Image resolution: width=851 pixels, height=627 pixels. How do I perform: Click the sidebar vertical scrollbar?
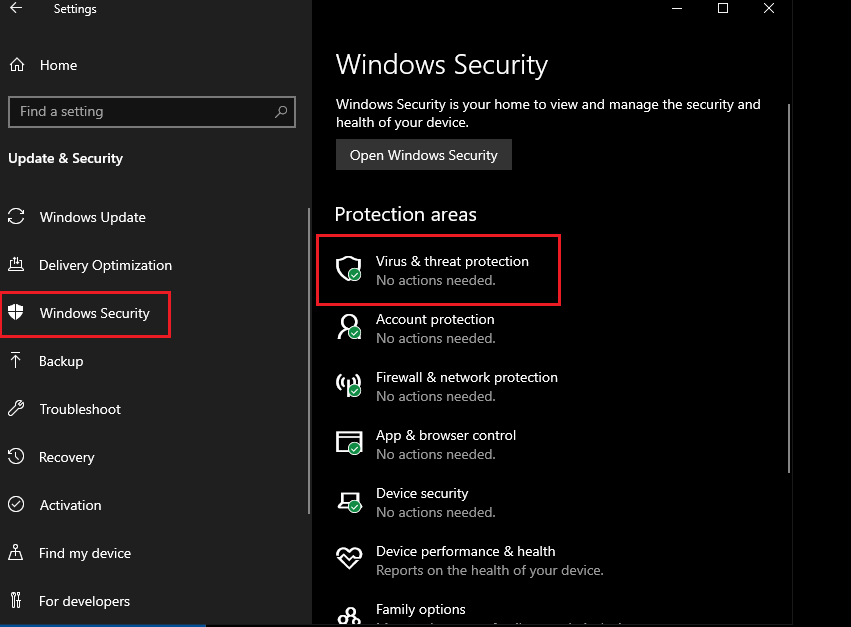tap(309, 360)
